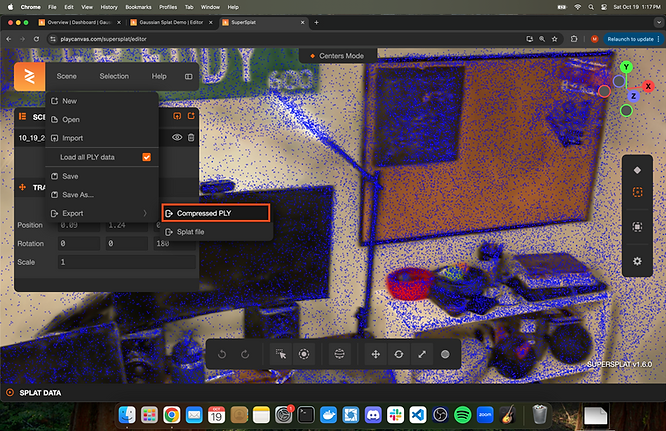This screenshot has height=431, width=666.
Task: Delete the splat with trash icon
Action: tap(191, 137)
